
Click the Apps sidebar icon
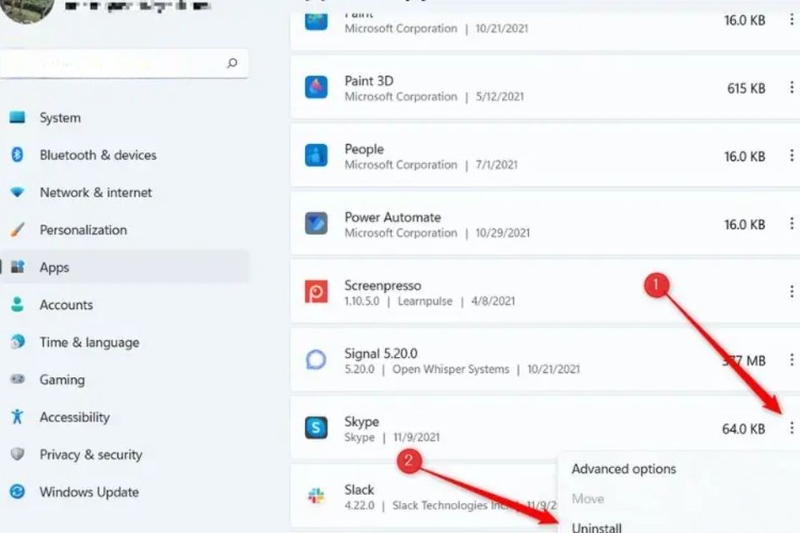[17, 267]
